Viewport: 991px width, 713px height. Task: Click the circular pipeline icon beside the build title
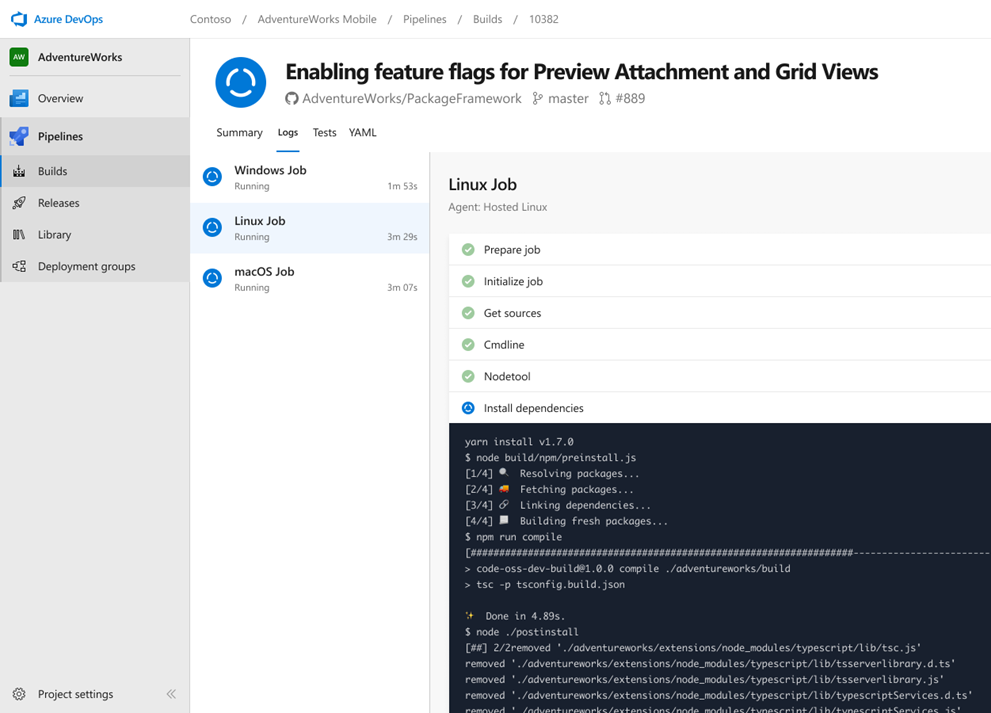(x=240, y=84)
